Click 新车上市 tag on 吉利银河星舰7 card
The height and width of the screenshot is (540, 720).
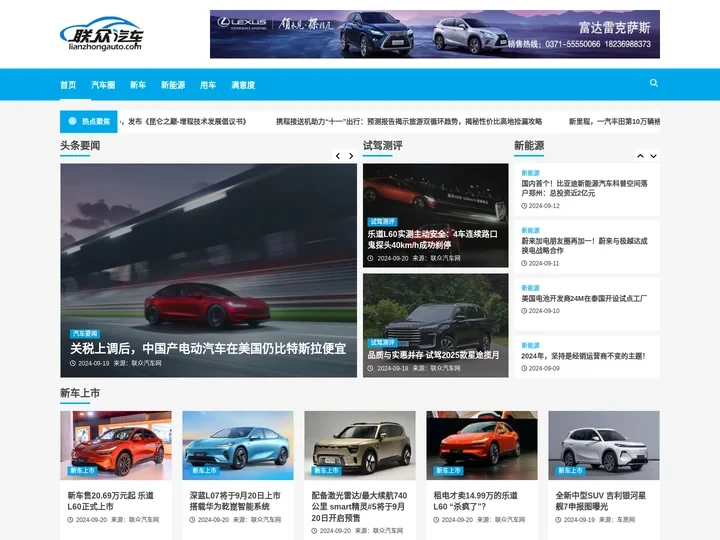[570, 470]
